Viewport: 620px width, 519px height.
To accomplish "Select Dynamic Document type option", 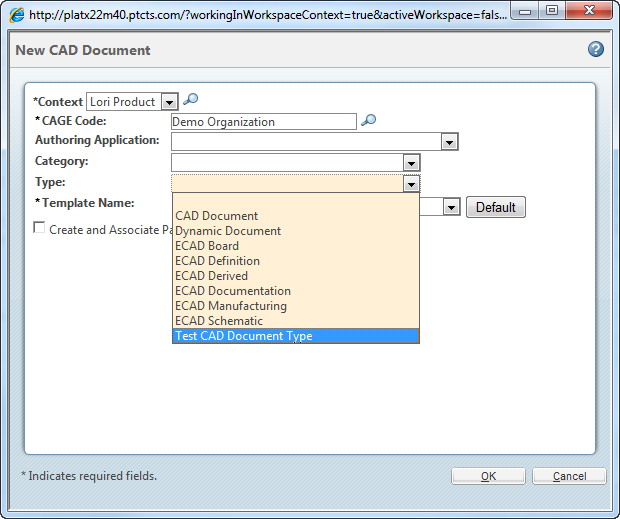I will (296, 231).
